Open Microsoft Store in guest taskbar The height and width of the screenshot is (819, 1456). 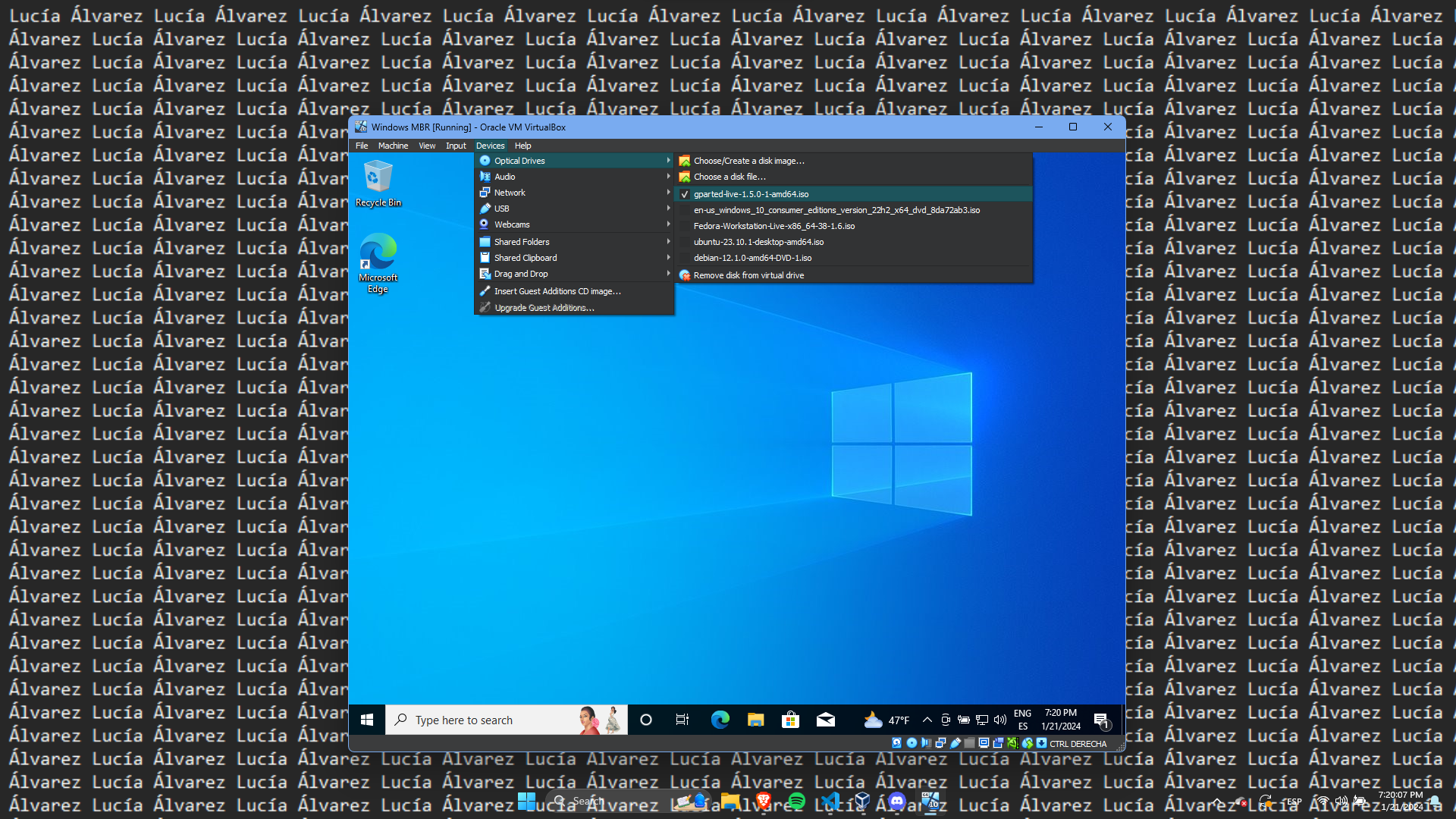click(x=790, y=720)
